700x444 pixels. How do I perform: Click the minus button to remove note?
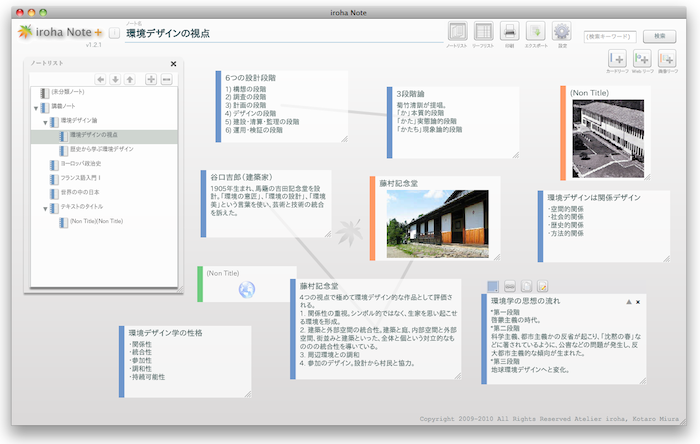[x=167, y=79]
